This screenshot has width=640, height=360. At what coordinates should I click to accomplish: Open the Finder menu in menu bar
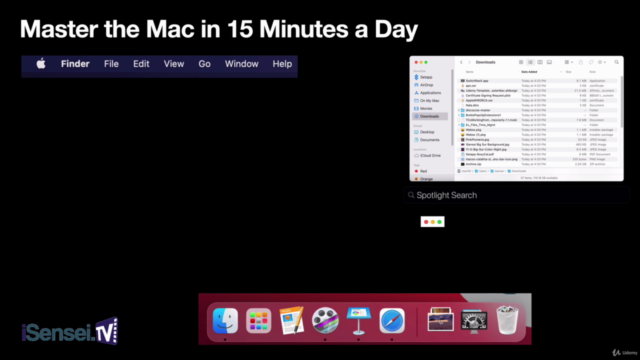click(x=75, y=64)
